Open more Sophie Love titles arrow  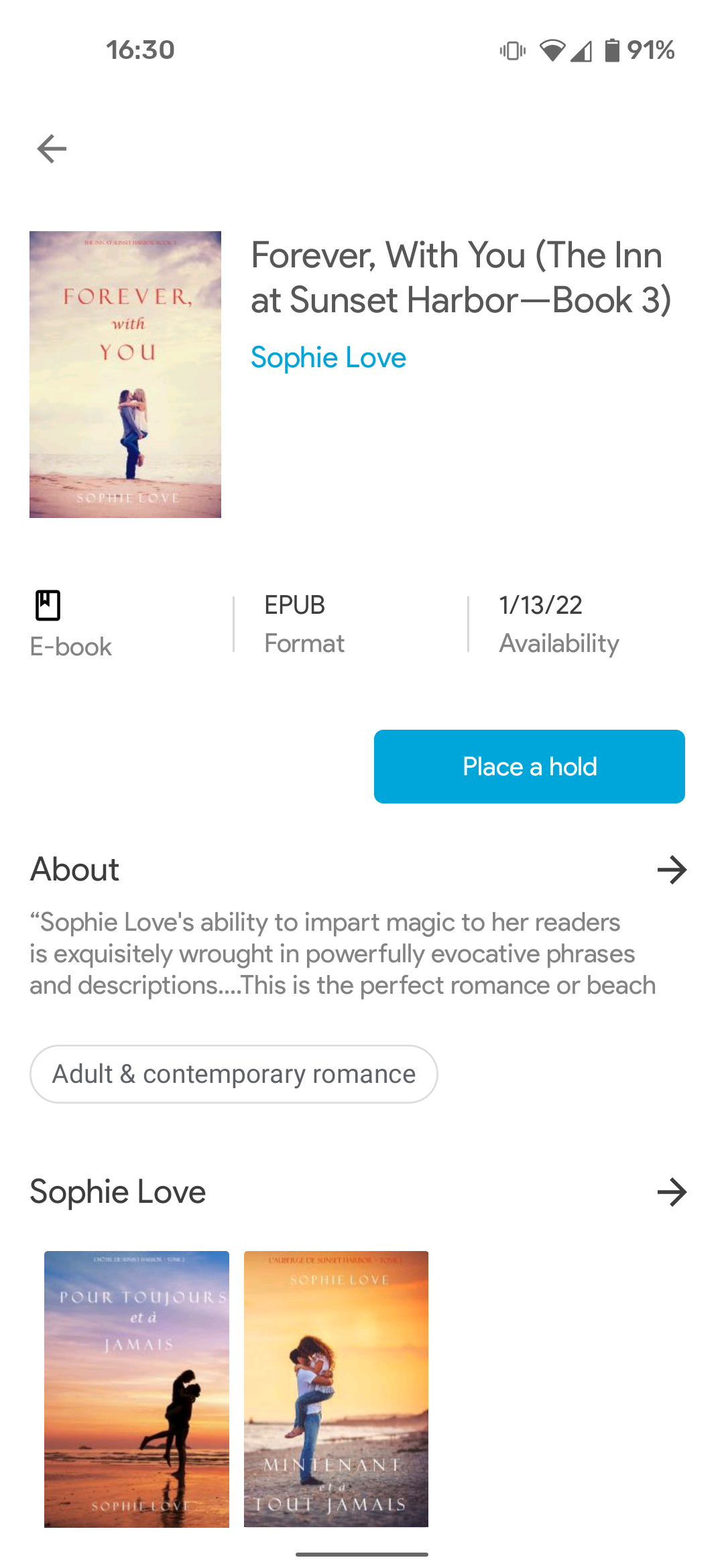pyautogui.click(x=672, y=1192)
